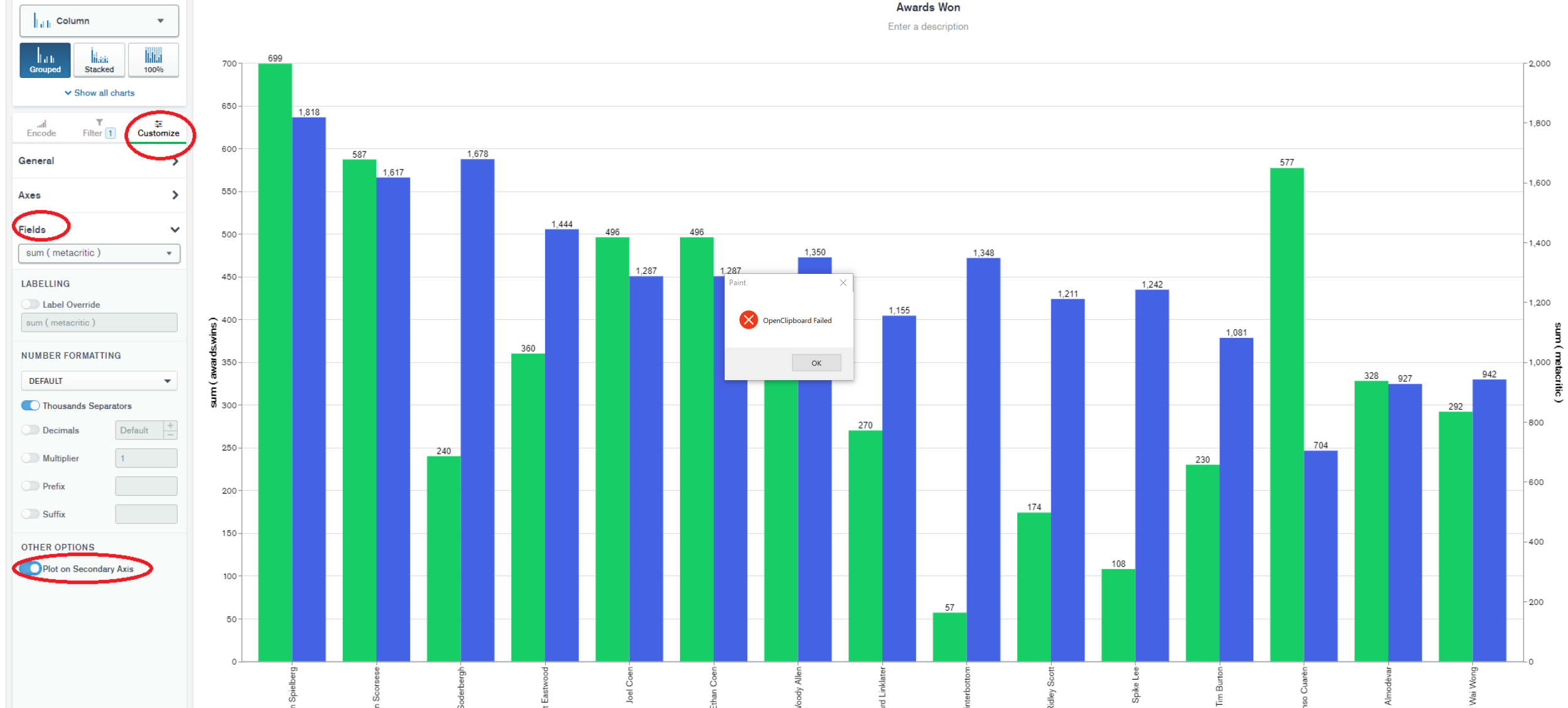
Task: Click the red error icon in Paint dialog
Action: tap(748, 320)
